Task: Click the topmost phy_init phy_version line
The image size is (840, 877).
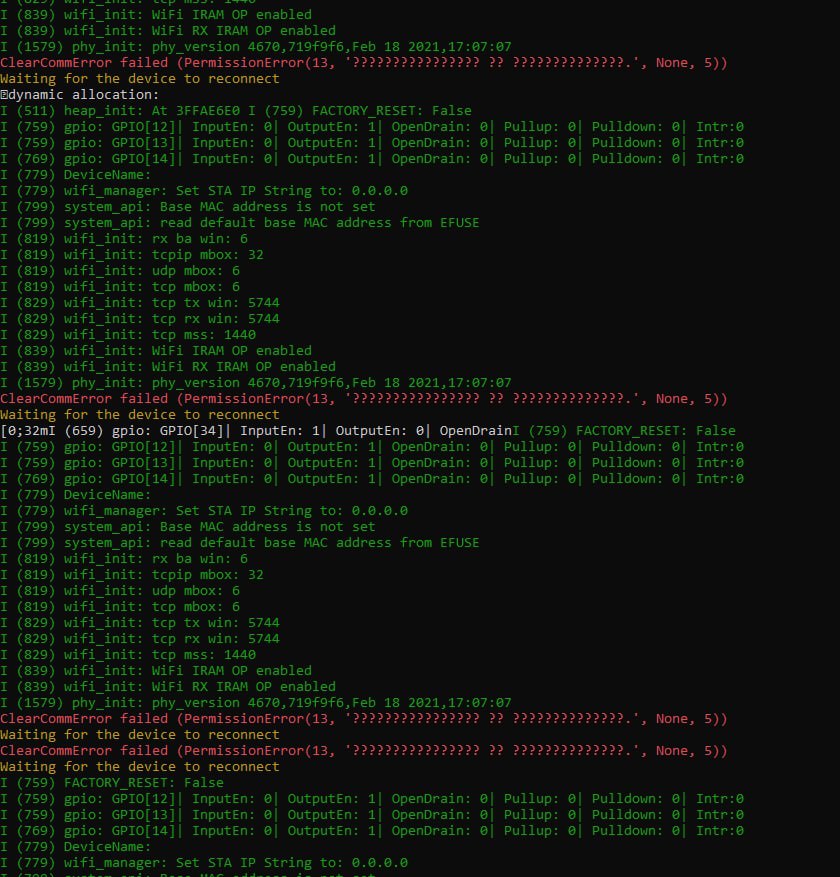Action: pyautogui.click(x=256, y=47)
